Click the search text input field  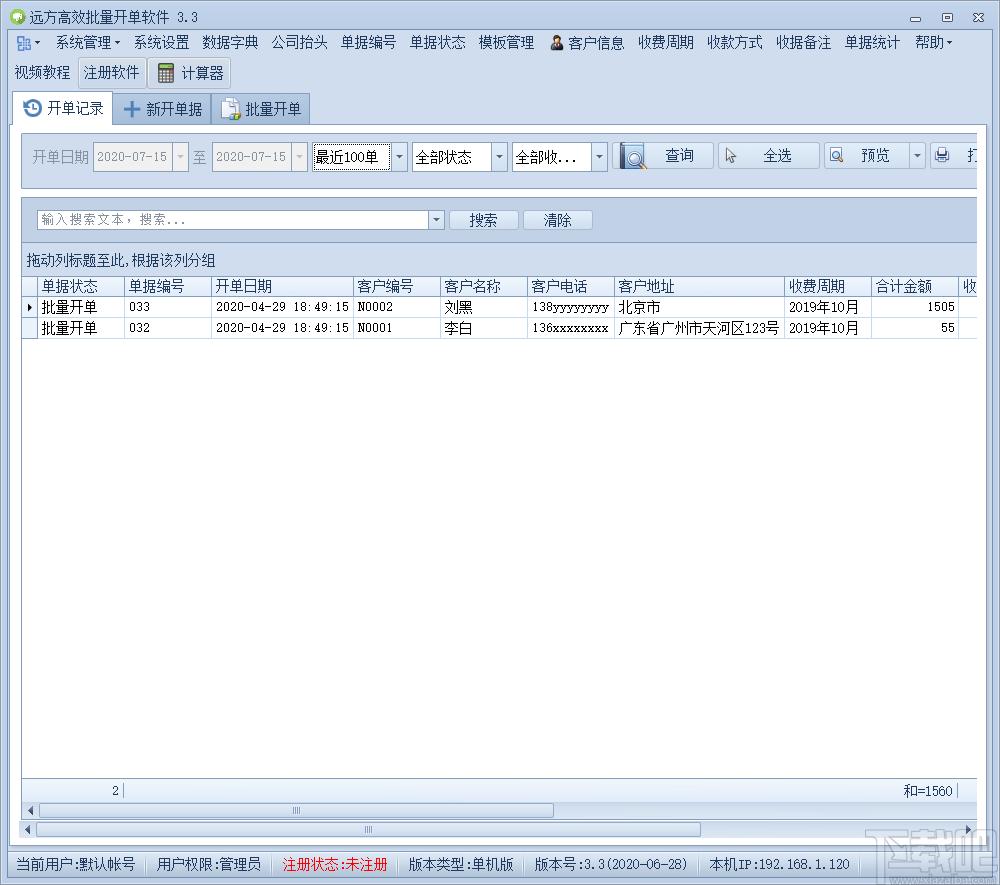(233, 220)
